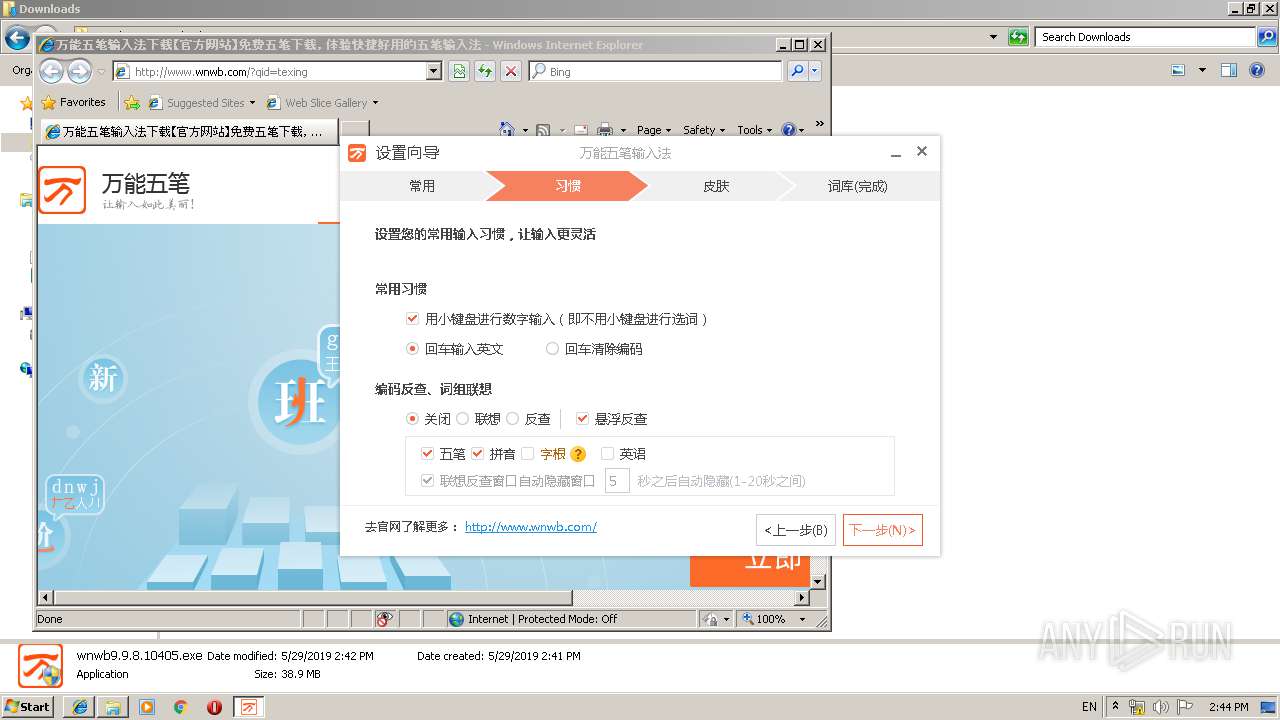The height and width of the screenshot is (720, 1280).
Task: Click the <上一步(B) button
Action: point(796,530)
